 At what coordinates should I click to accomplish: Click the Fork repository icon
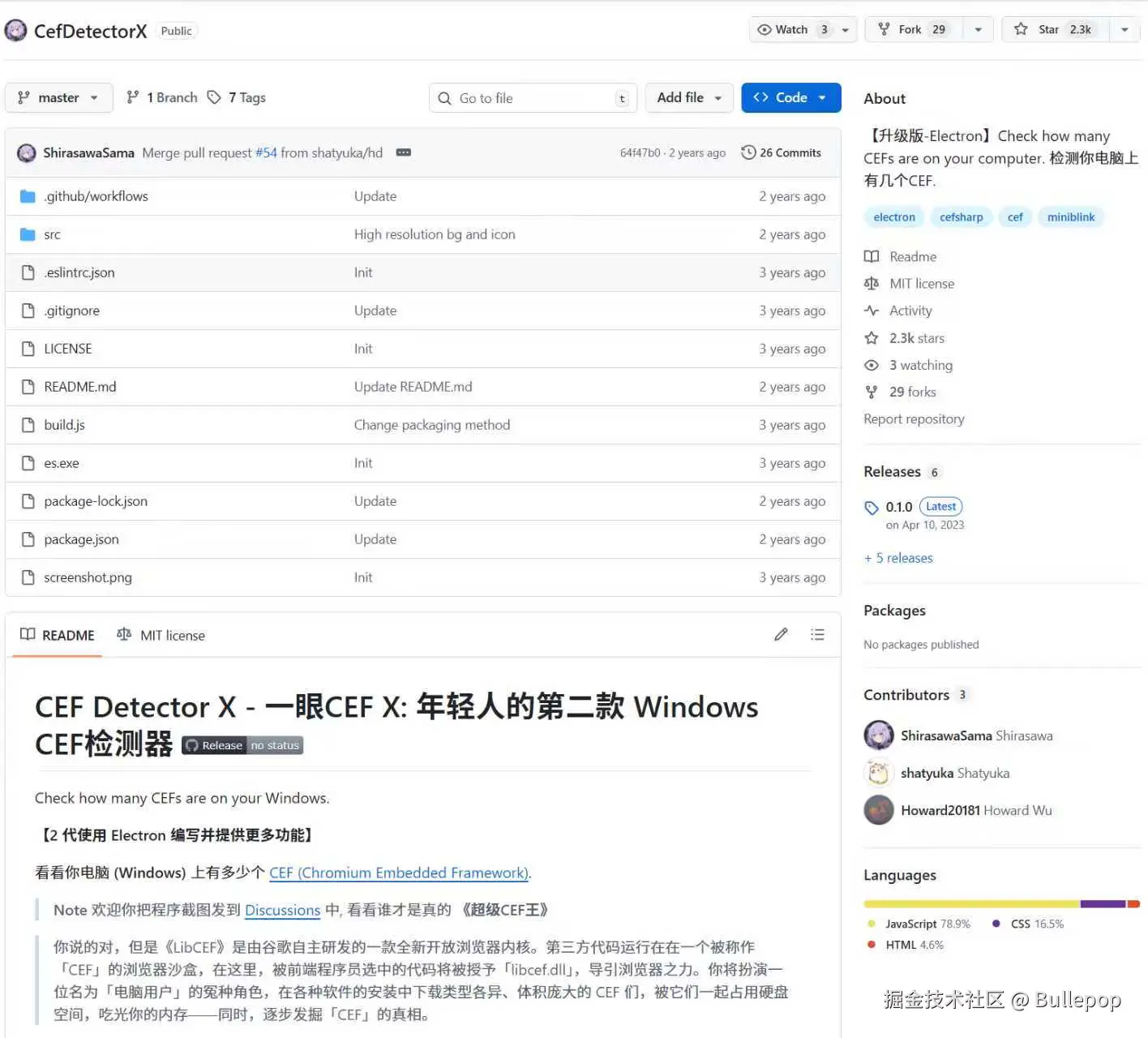[x=883, y=29]
